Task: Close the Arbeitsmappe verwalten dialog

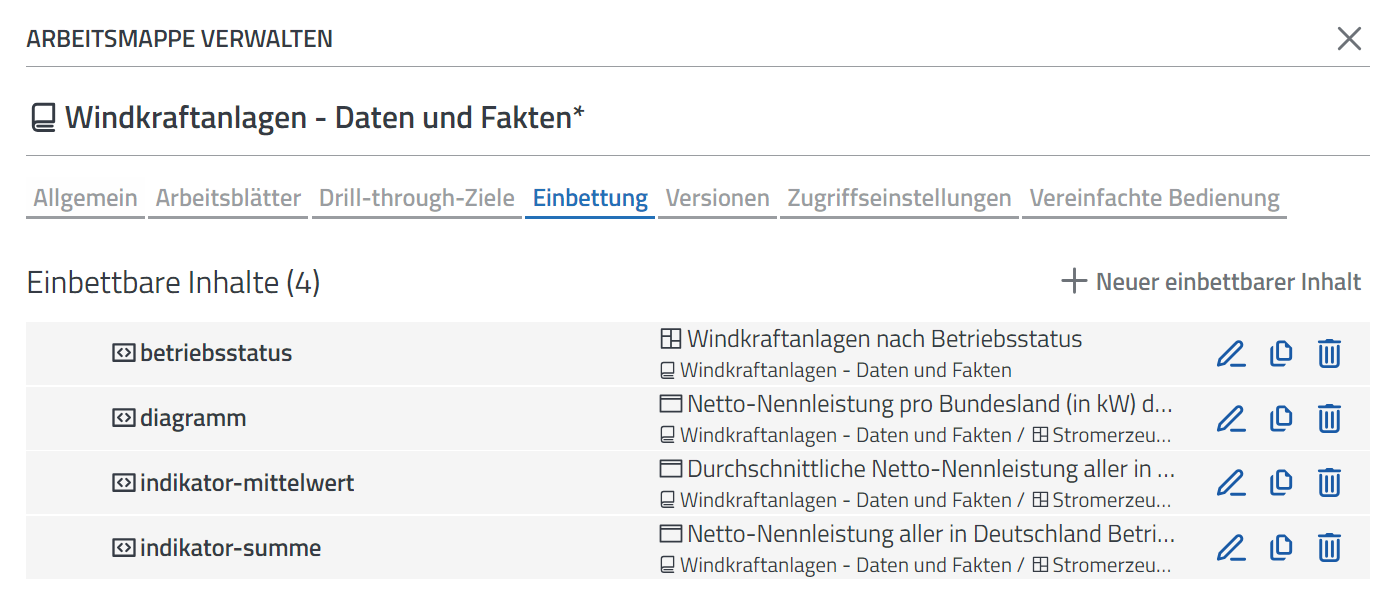Action: coord(1349,39)
